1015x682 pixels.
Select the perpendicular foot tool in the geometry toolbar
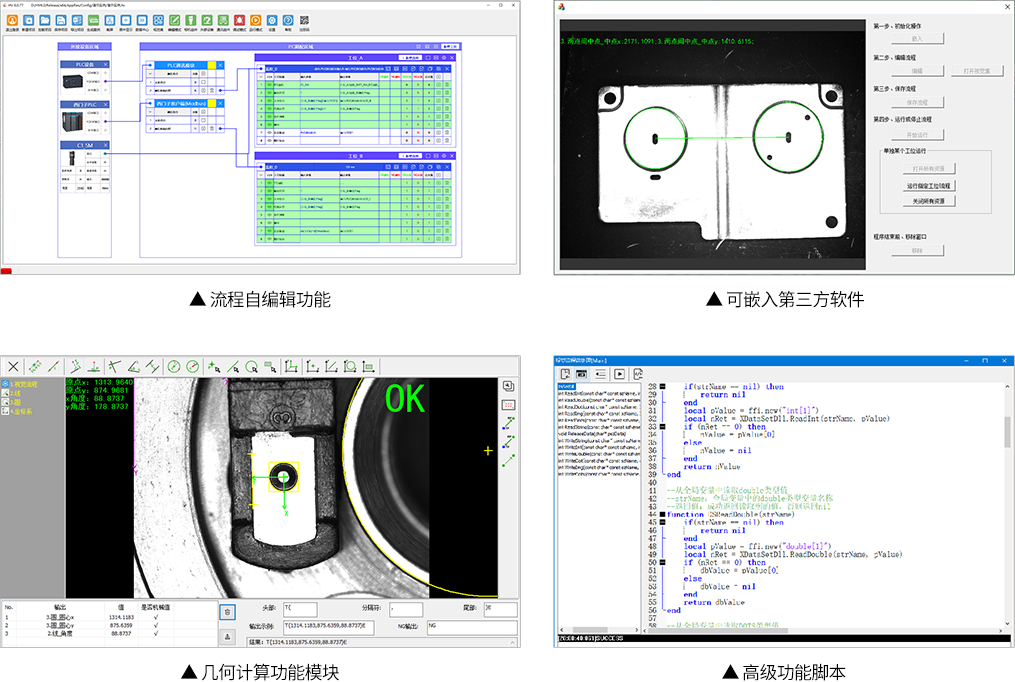[x=95, y=367]
